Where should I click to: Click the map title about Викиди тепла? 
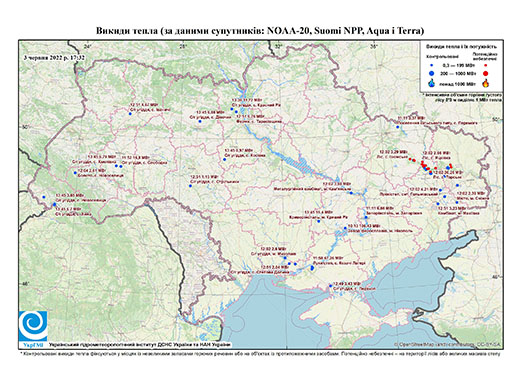pos(260,31)
